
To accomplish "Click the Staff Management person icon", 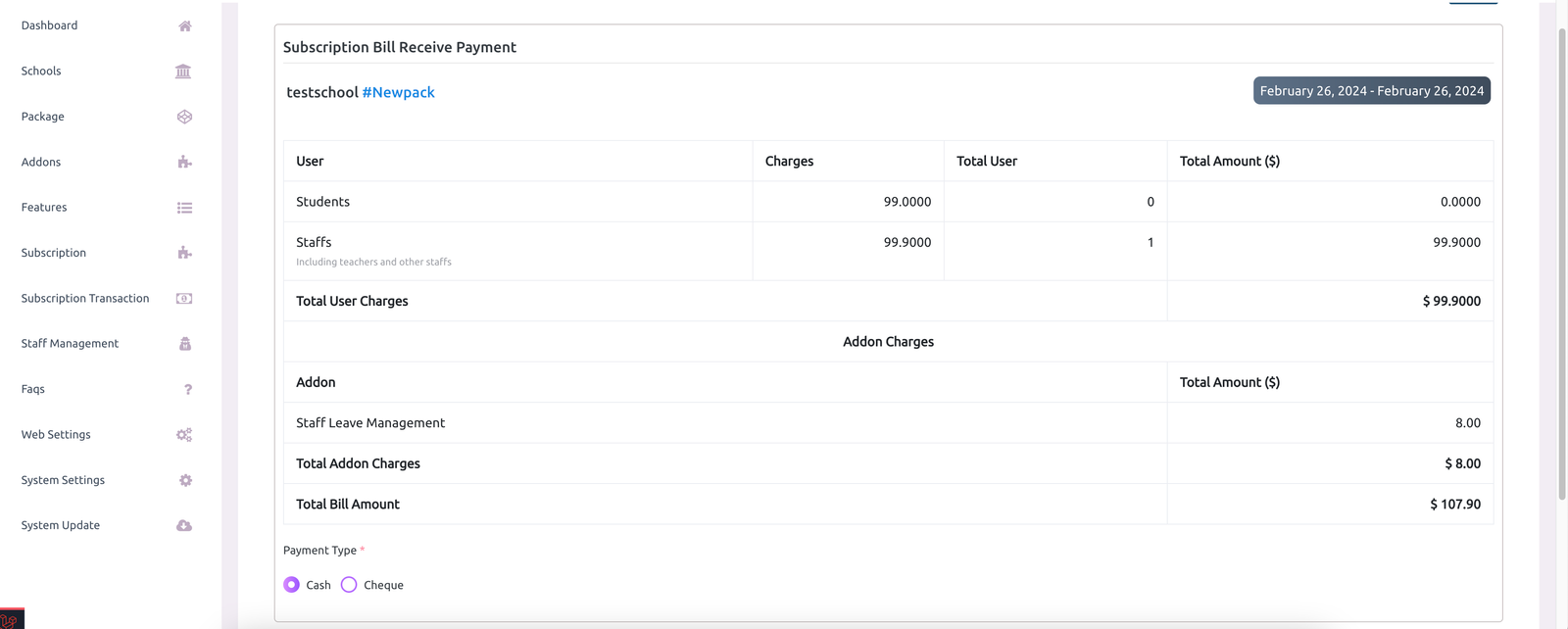I will point(184,344).
